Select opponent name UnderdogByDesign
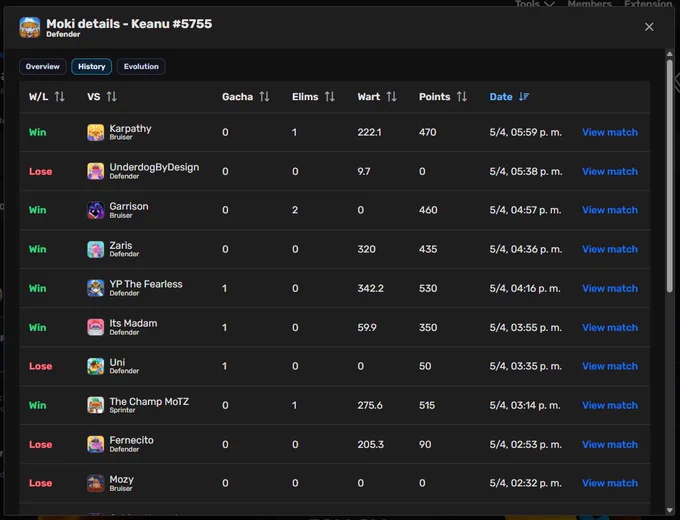The image size is (680, 520). (x=154, y=167)
